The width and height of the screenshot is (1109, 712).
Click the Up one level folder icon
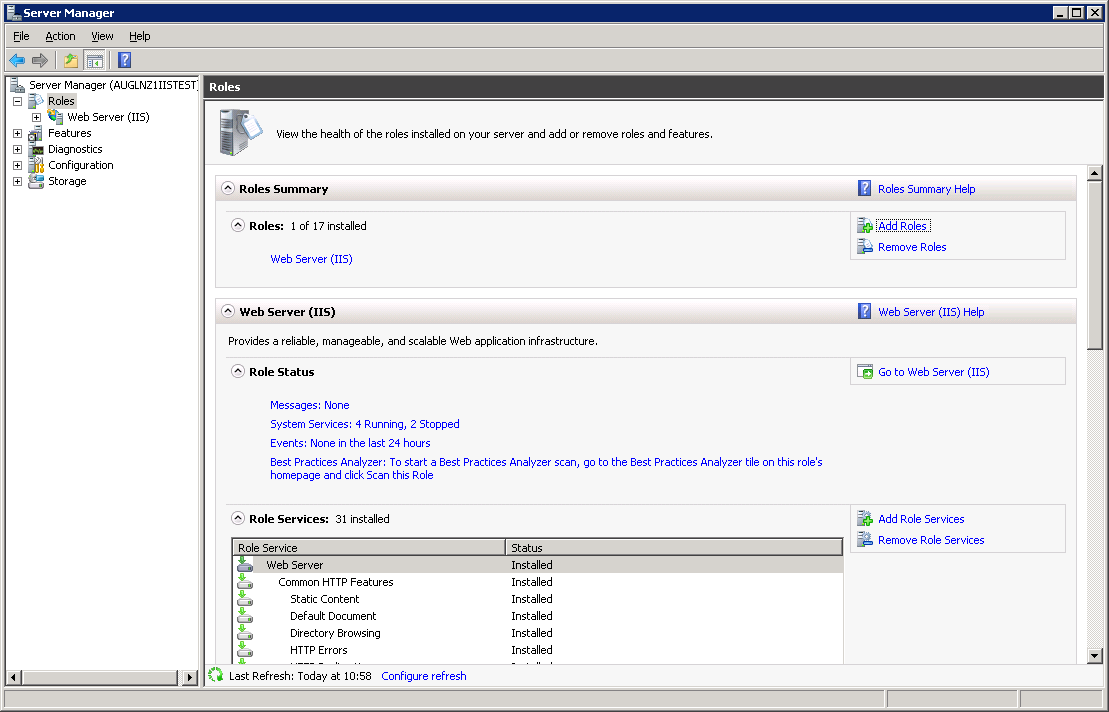tap(71, 60)
